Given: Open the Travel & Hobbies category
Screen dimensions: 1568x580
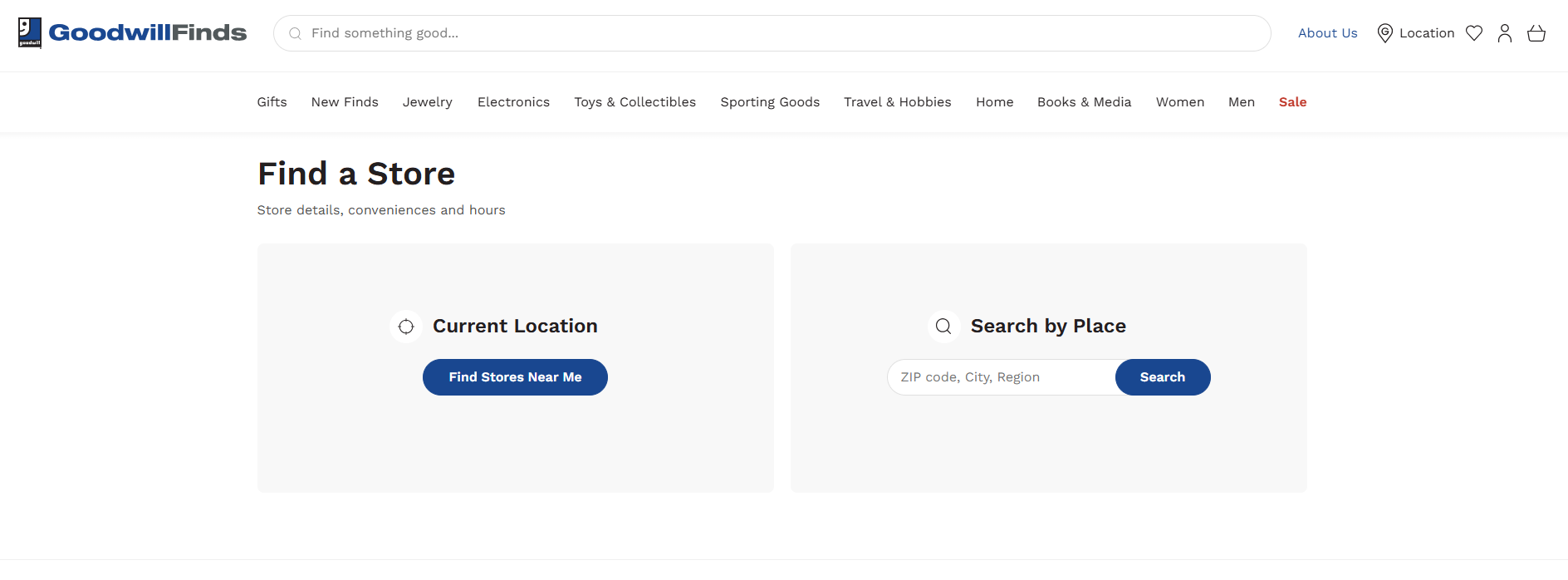Looking at the screenshot, I should coord(898,102).
